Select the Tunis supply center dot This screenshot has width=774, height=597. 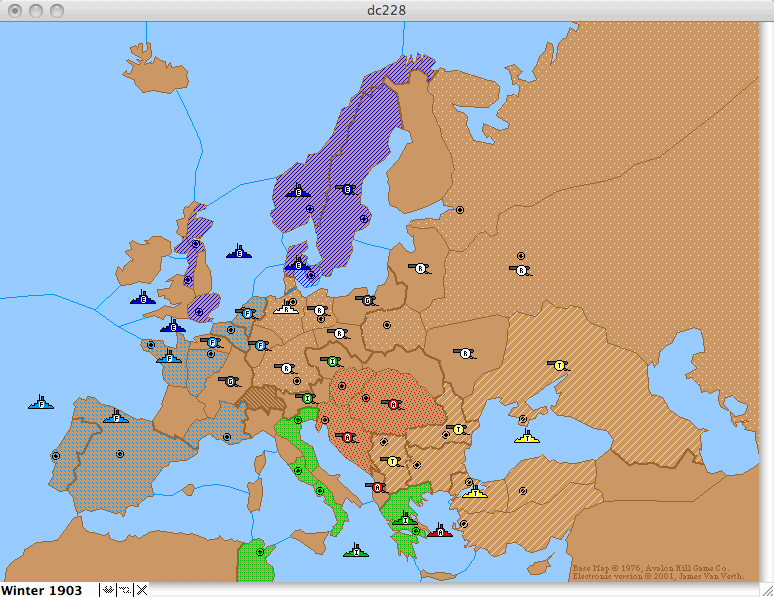260,552
